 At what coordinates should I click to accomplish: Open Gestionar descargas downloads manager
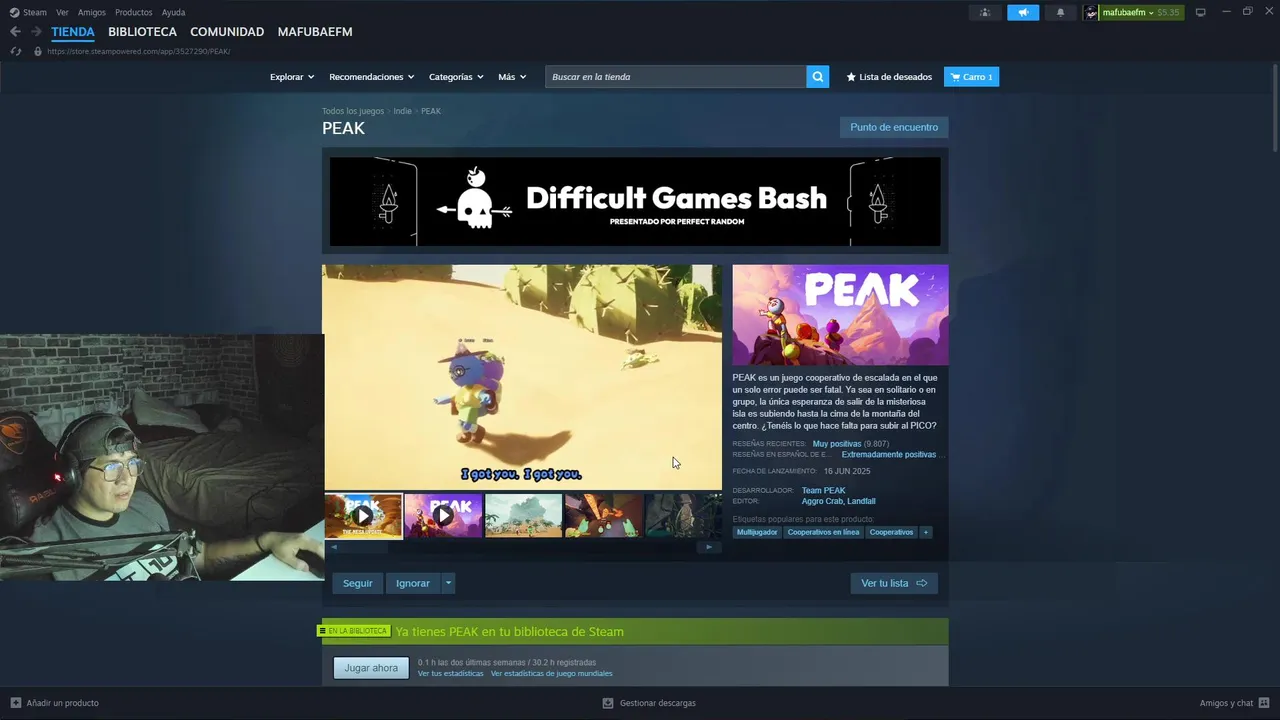tap(649, 703)
